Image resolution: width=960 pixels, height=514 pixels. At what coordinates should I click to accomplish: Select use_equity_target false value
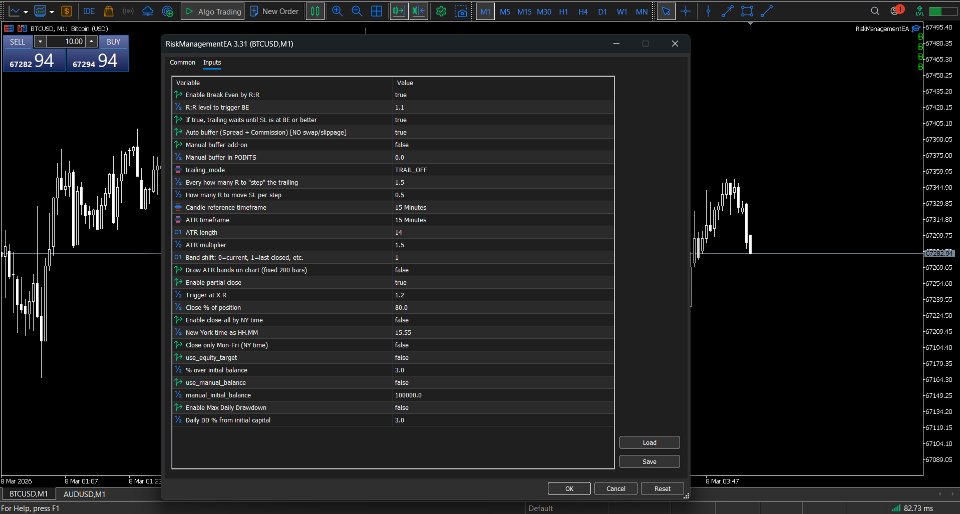pyautogui.click(x=503, y=357)
